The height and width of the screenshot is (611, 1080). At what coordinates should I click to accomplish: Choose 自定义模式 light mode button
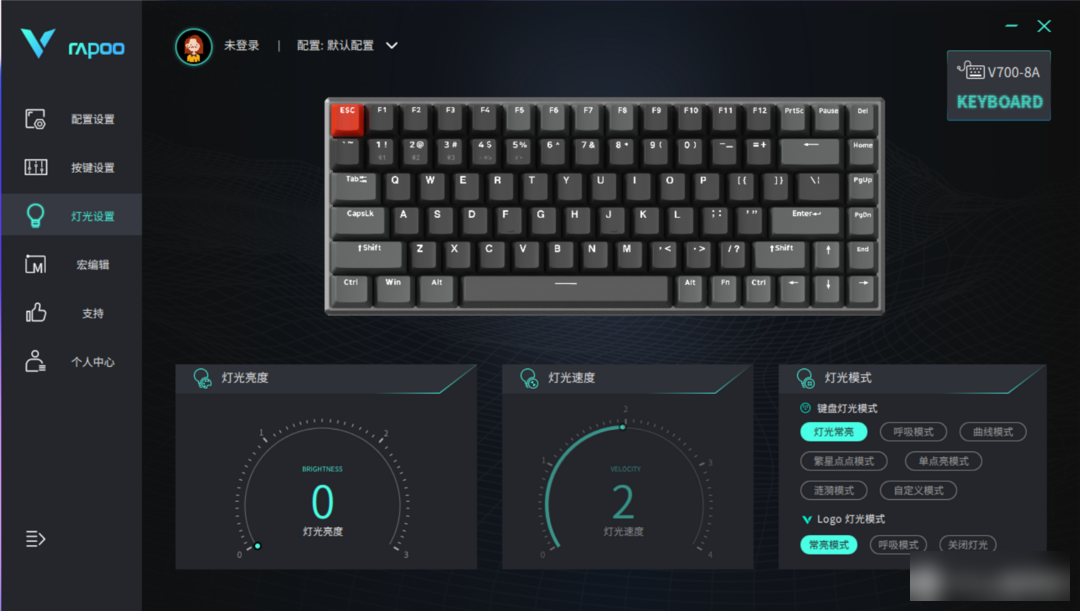click(918, 490)
